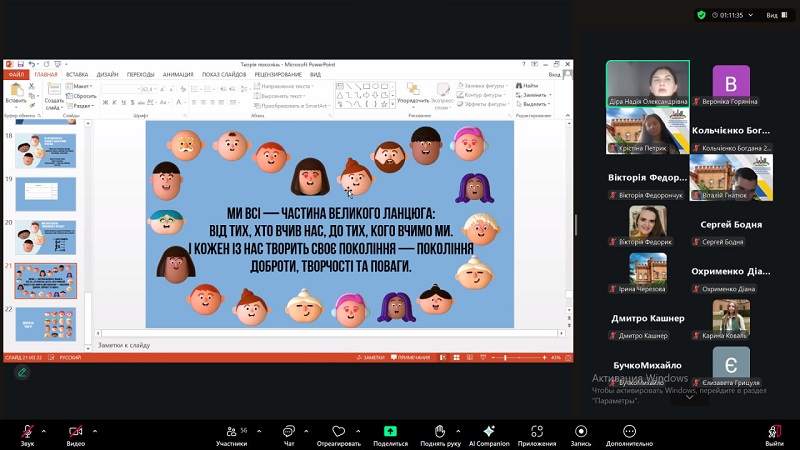
Task: Click the Отреагировать reactions heart icon
Action: [x=338, y=431]
